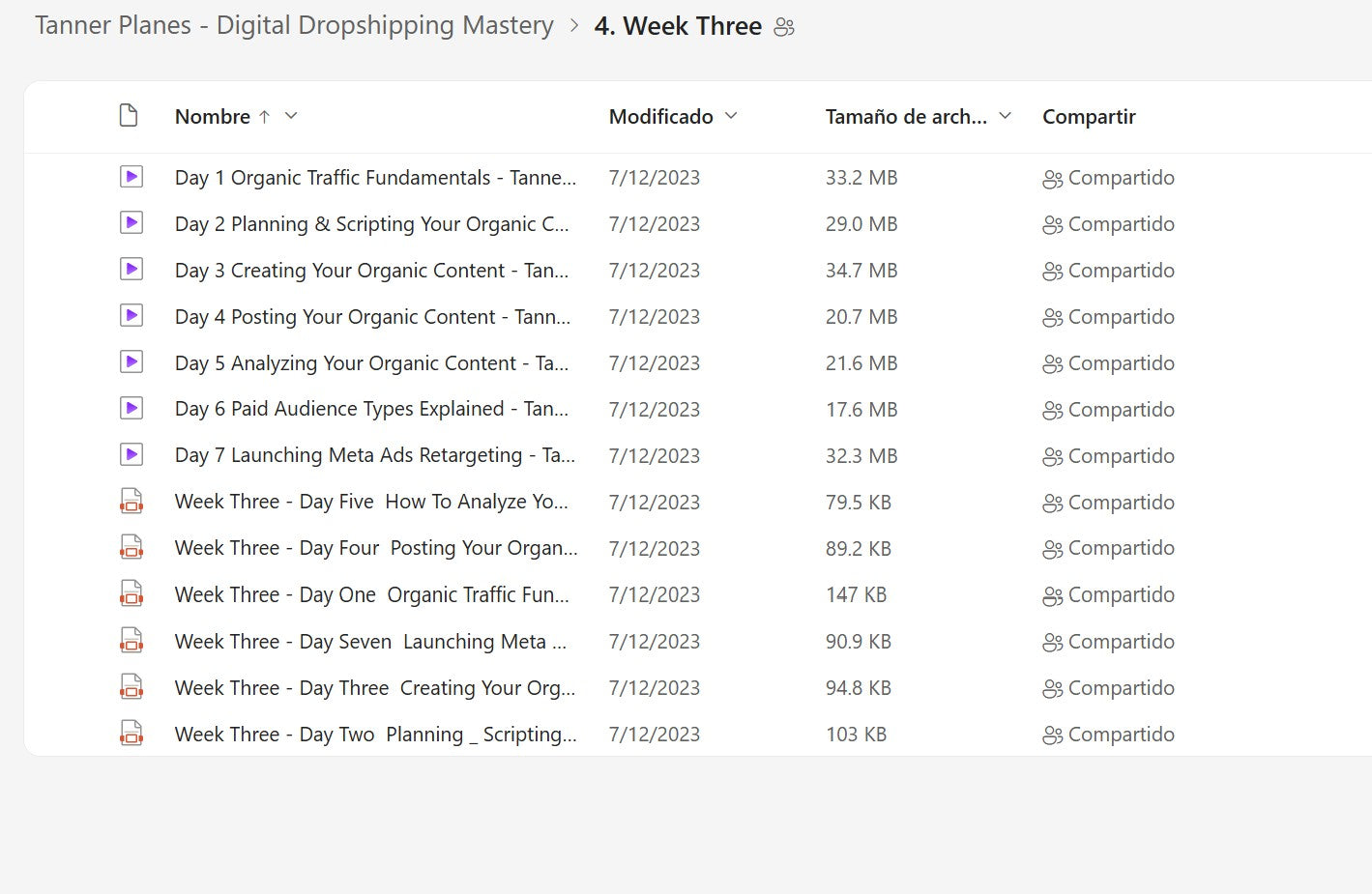
Task: Open Day 5 Analyzing Your Organic Content video
Action: pyautogui.click(x=371, y=363)
